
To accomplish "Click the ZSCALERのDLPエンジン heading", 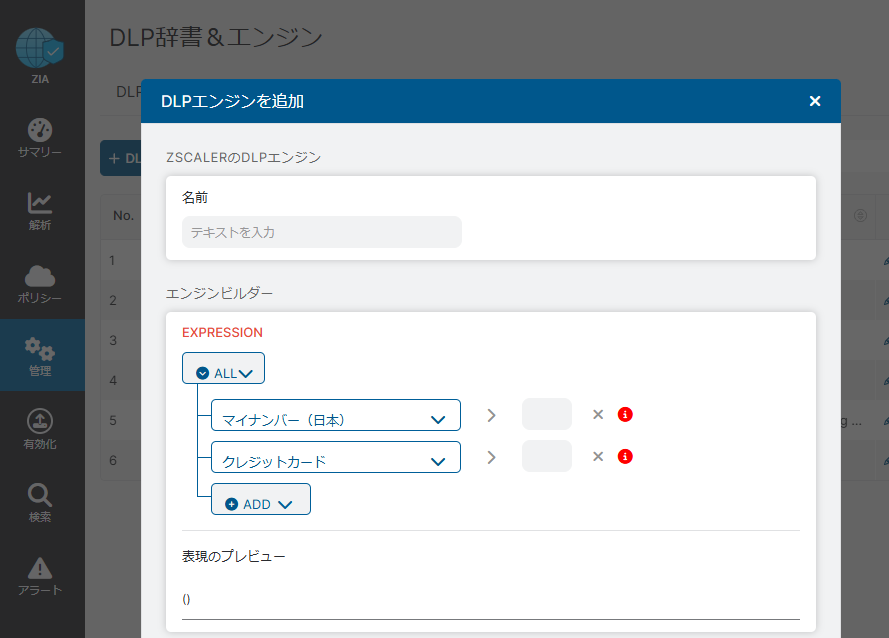I will [243, 158].
